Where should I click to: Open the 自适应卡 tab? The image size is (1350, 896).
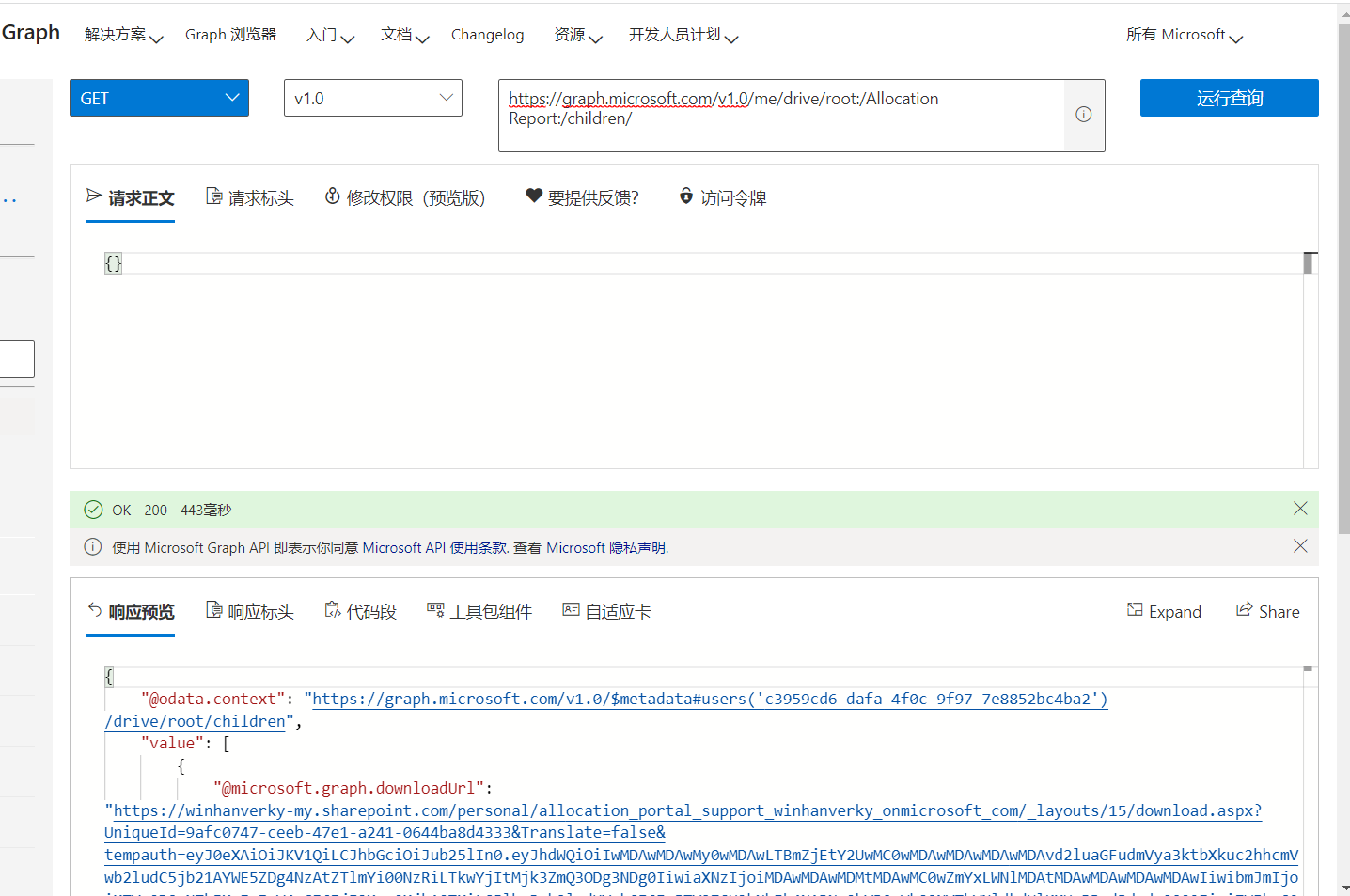click(607, 611)
